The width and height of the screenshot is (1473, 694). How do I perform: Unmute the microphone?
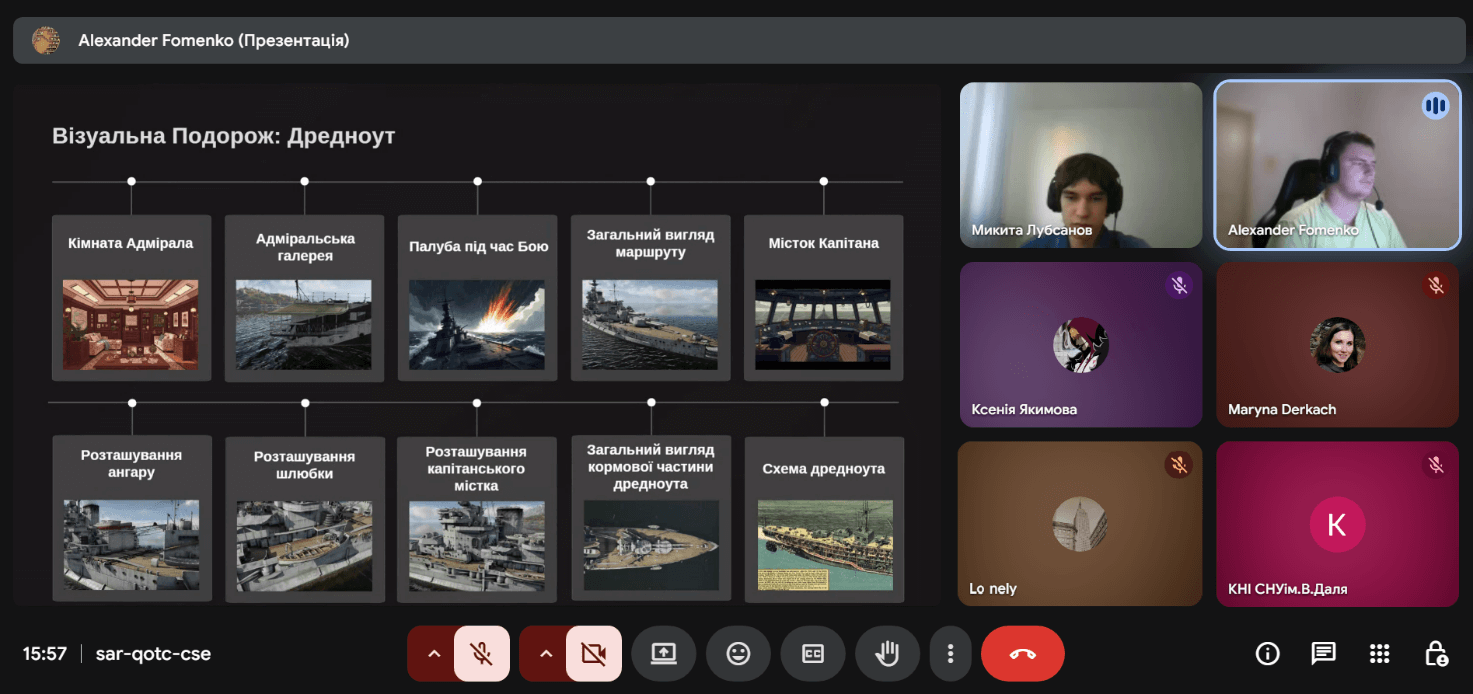click(x=482, y=654)
